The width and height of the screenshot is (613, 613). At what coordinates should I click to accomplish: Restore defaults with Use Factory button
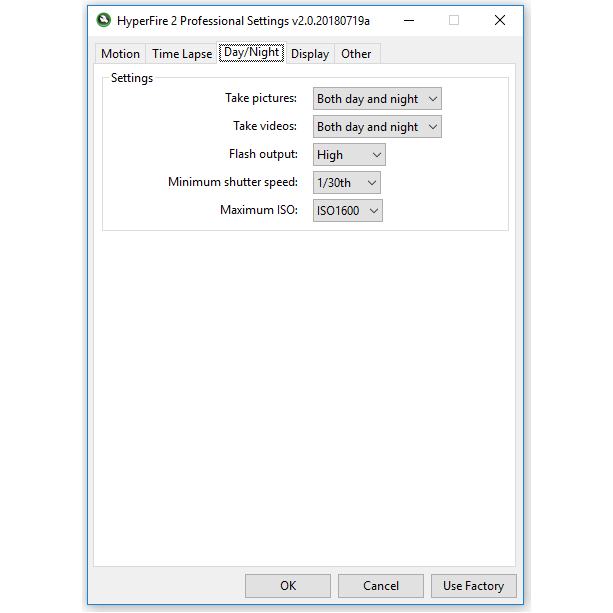pos(473,586)
